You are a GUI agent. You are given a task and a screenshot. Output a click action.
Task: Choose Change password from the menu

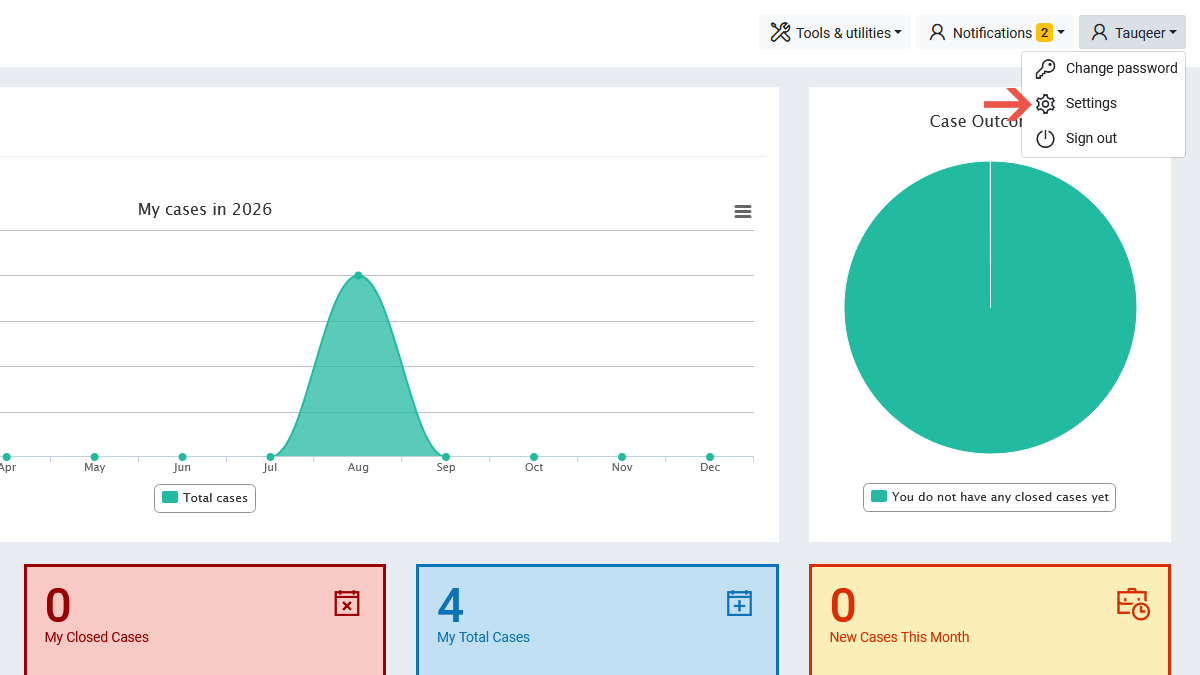(x=1104, y=68)
